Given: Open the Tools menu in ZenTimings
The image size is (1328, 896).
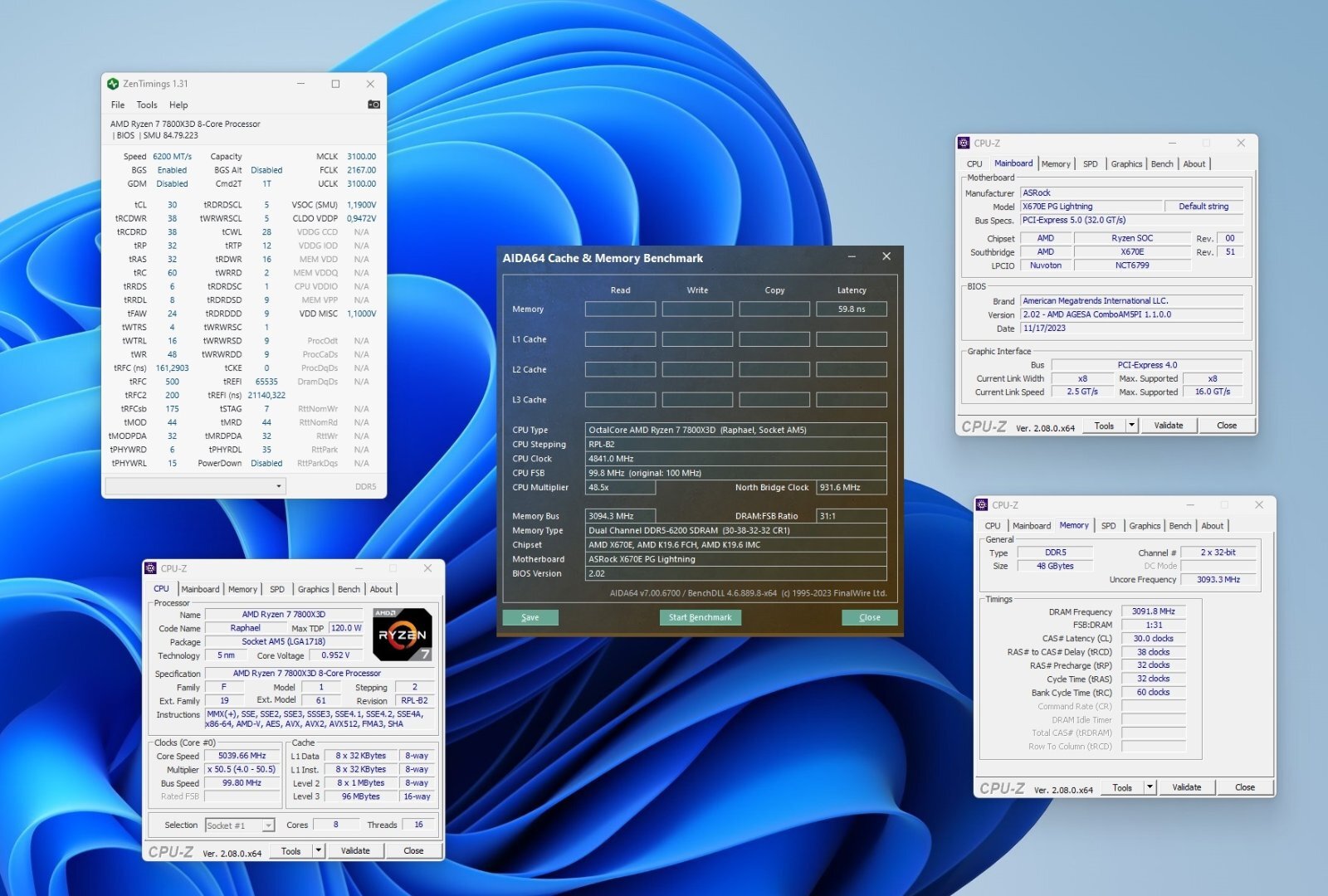Looking at the screenshot, I should [147, 105].
